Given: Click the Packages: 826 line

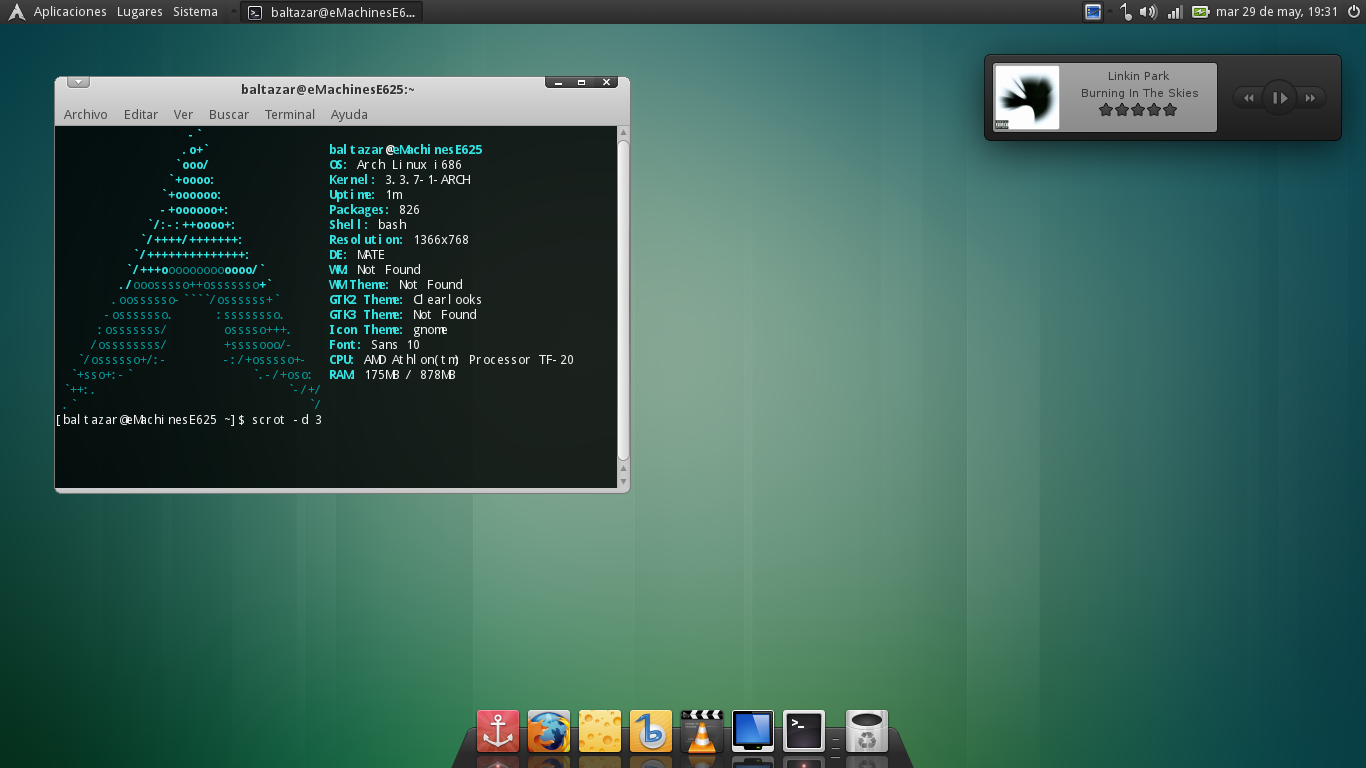Looking at the screenshot, I should click(x=374, y=209).
